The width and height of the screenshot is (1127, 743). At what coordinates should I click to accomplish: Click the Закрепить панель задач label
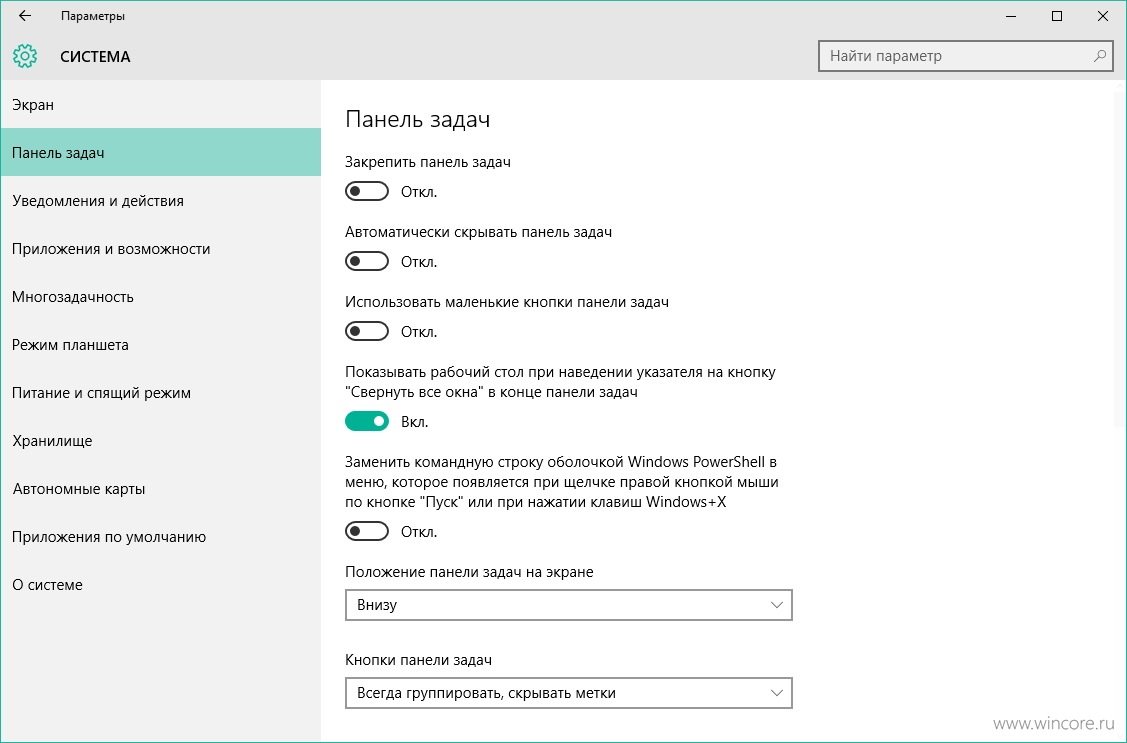tap(428, 162)
